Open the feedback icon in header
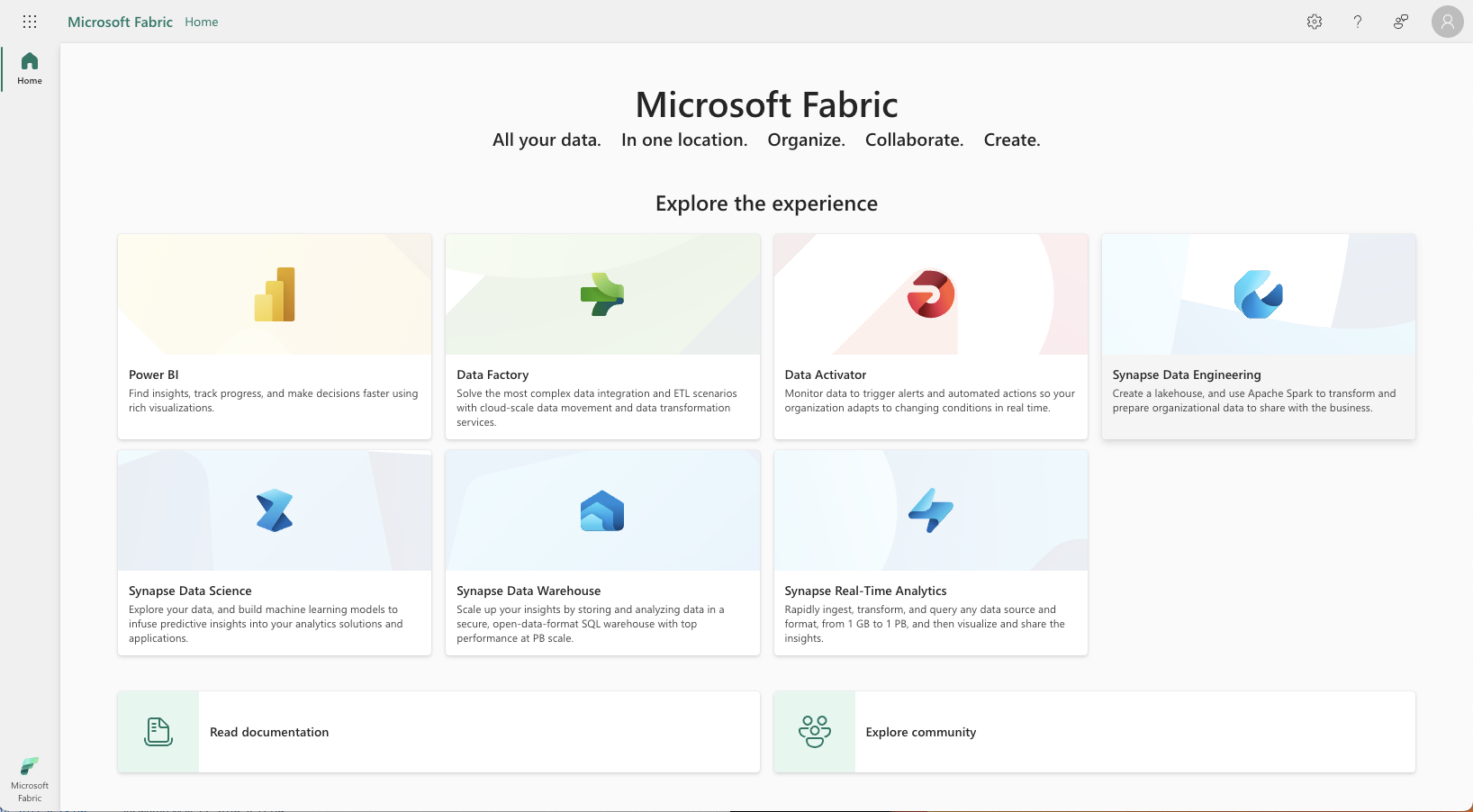1473x812 pixels. pyautogui.click(x=1401, y=22)
